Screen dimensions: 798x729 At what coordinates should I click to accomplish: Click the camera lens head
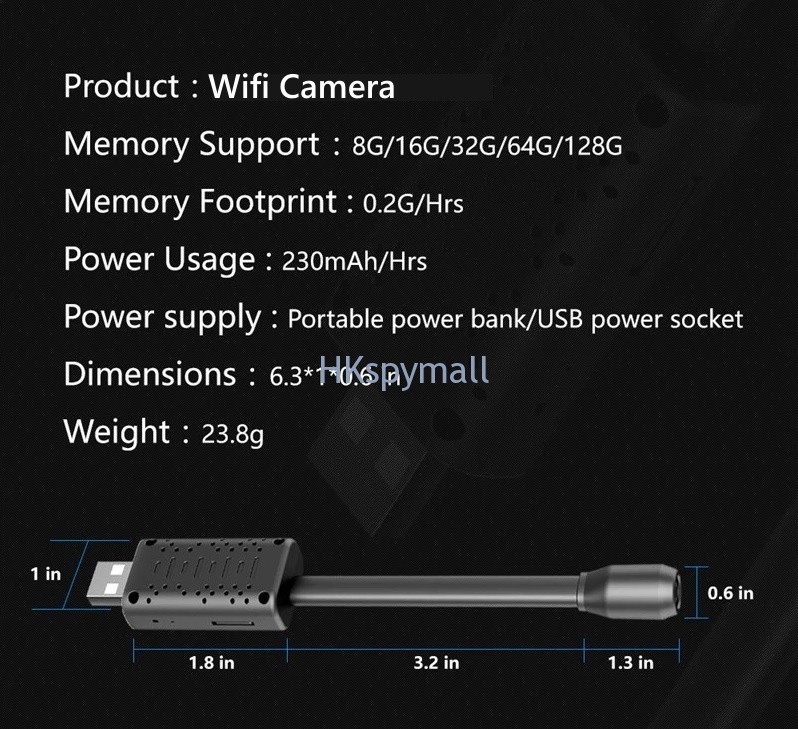(630, 592)
